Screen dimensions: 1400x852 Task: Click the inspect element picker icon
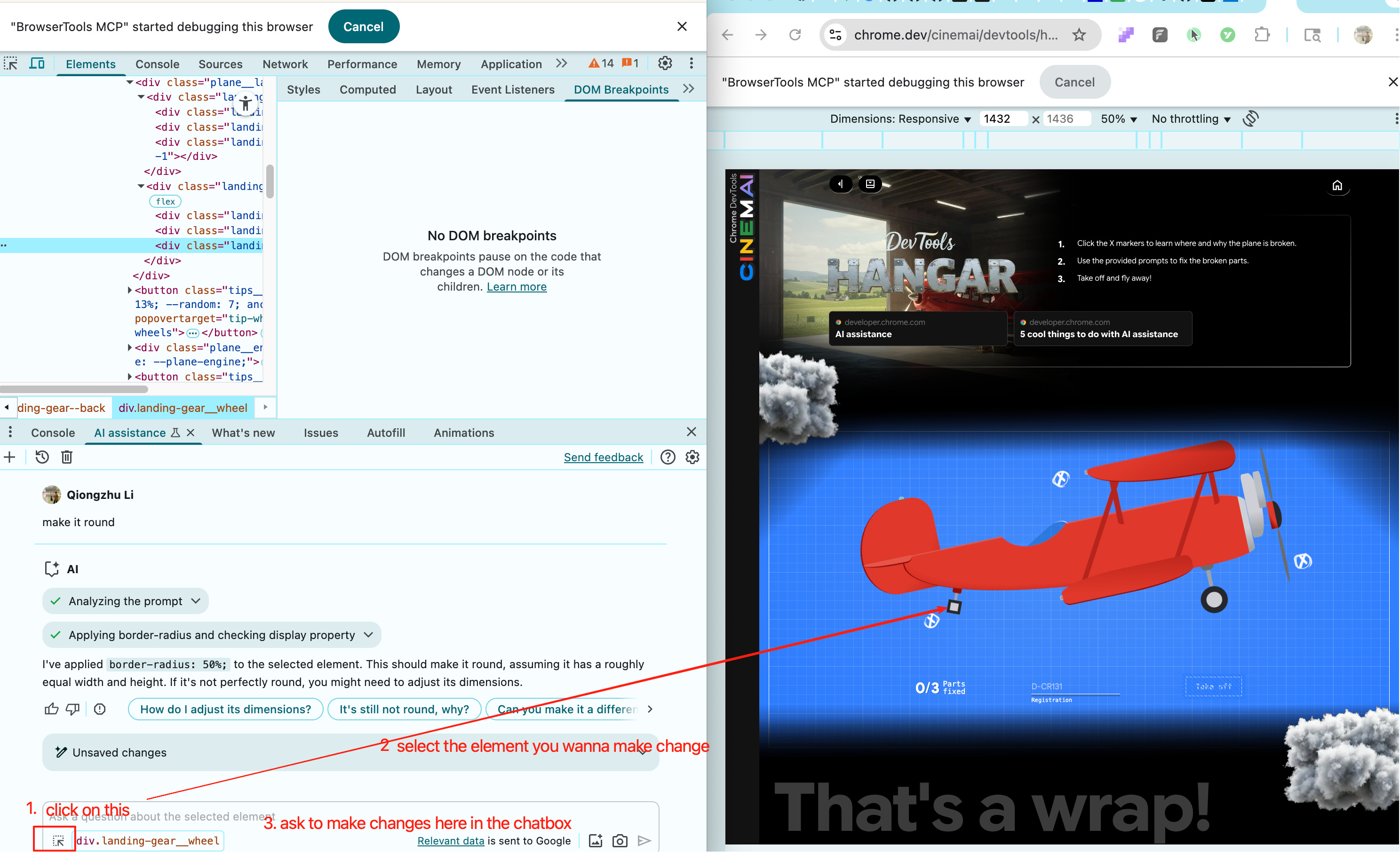click(x=11, y=63)
